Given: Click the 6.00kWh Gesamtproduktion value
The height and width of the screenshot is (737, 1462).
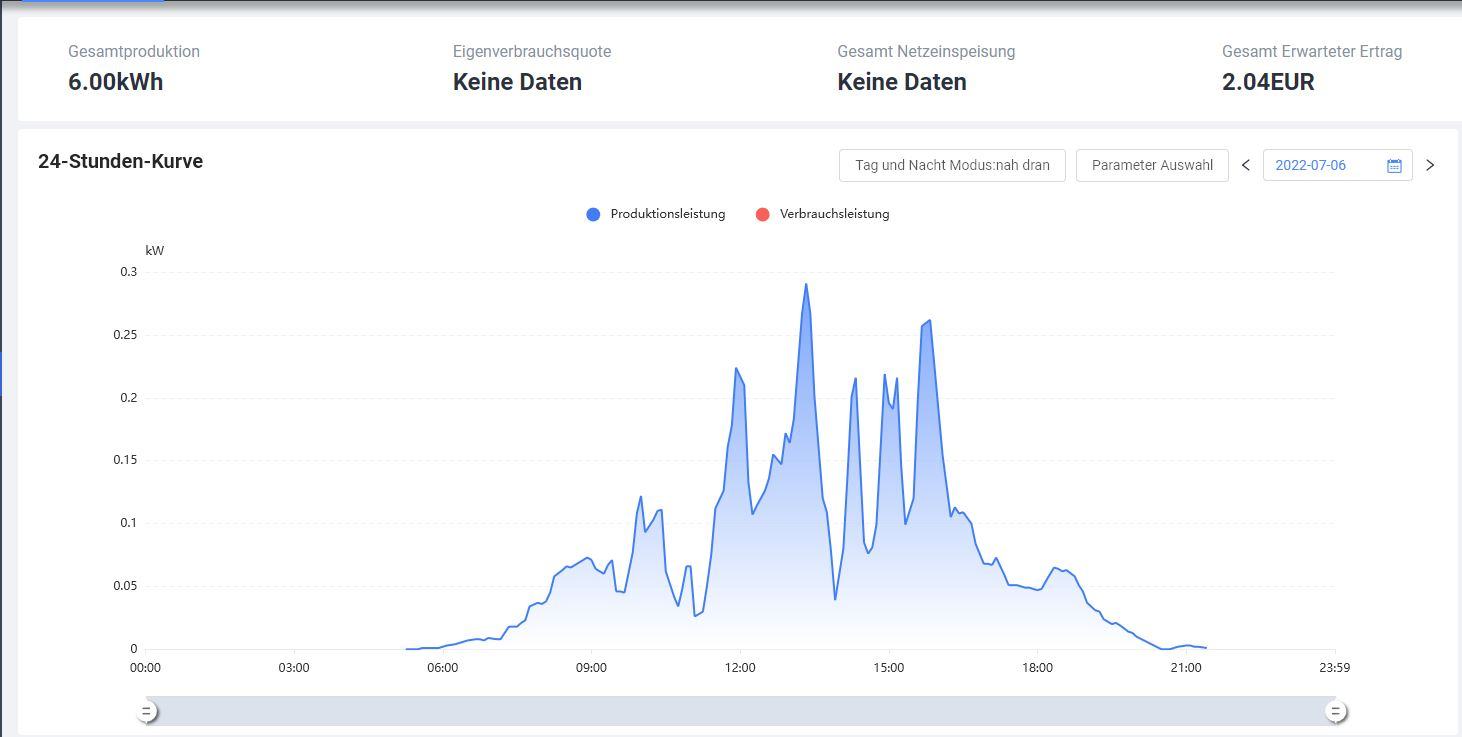Looking at the screenshot, I should tap(116, 82).
